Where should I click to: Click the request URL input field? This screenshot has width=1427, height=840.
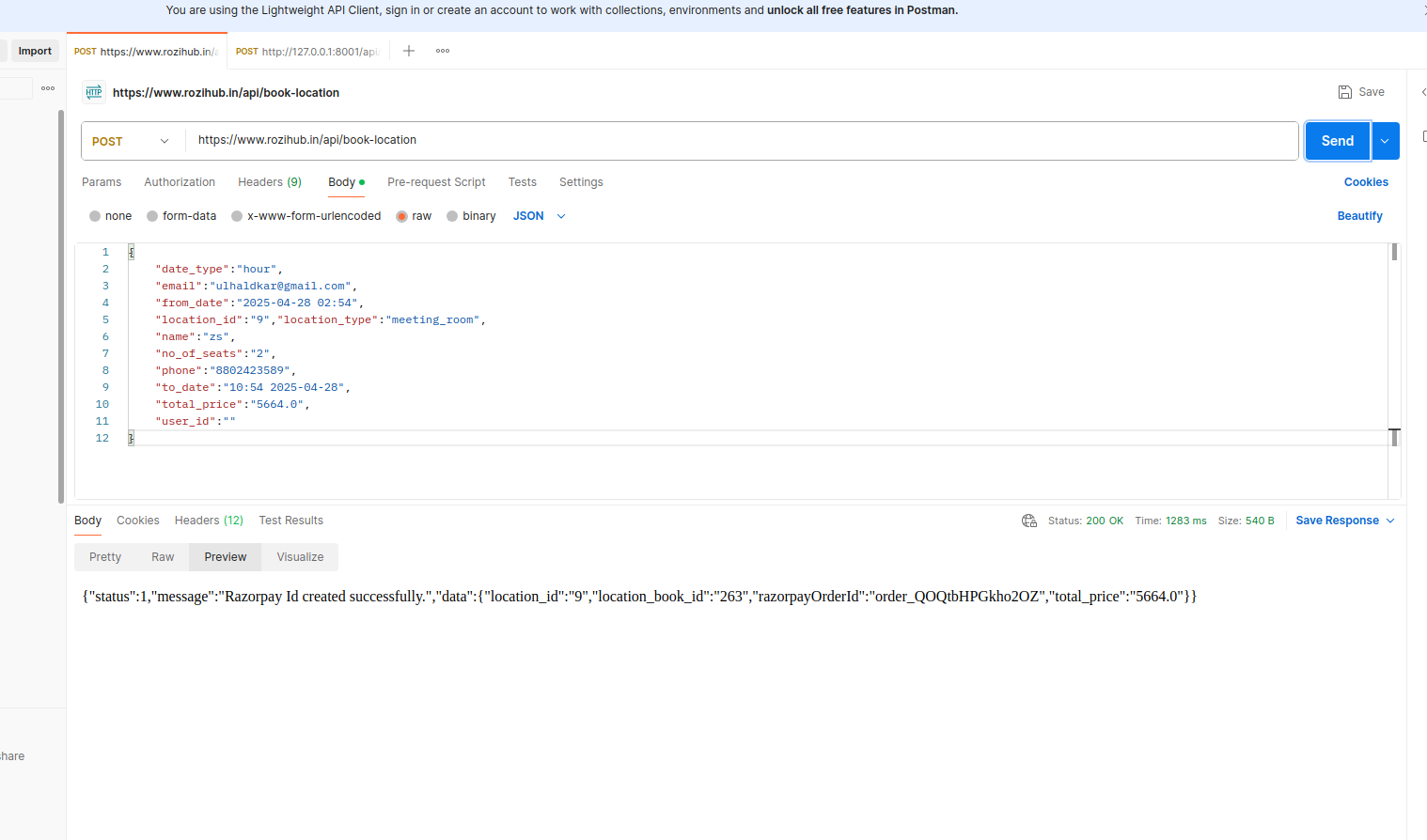[741, 141]
